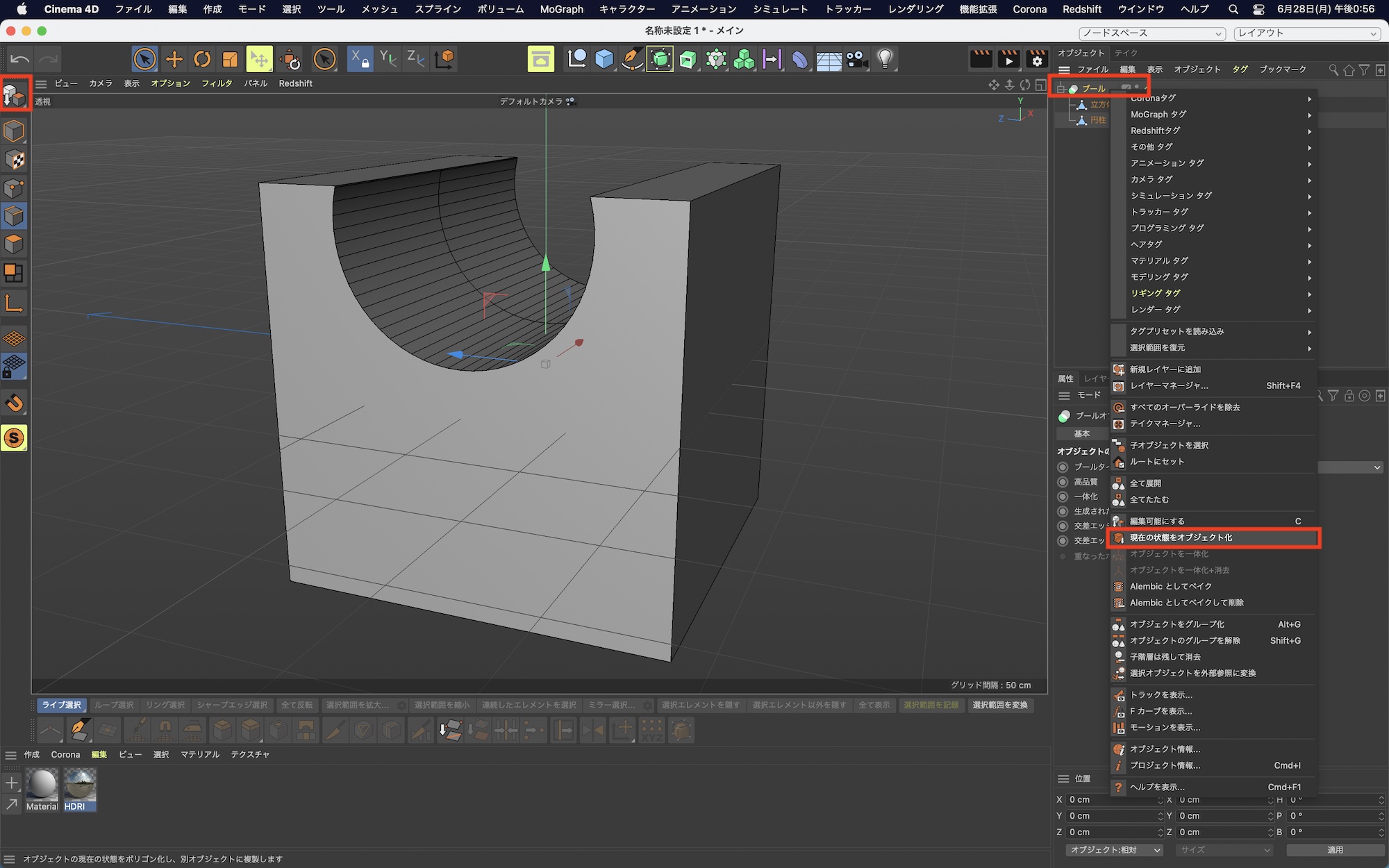
Task: Toggle the X axis lock
Action: (360, 60)
